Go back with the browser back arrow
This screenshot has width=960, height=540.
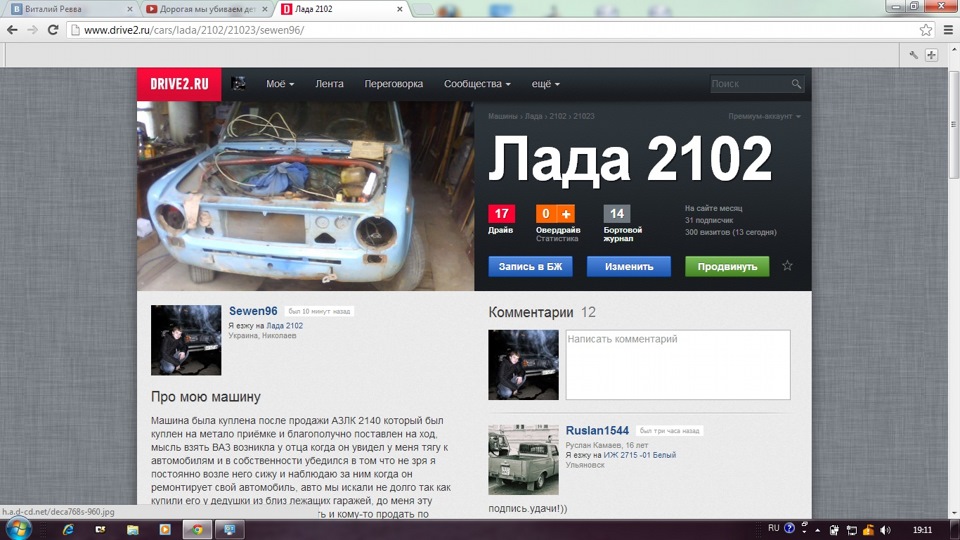tap(12, 29)
